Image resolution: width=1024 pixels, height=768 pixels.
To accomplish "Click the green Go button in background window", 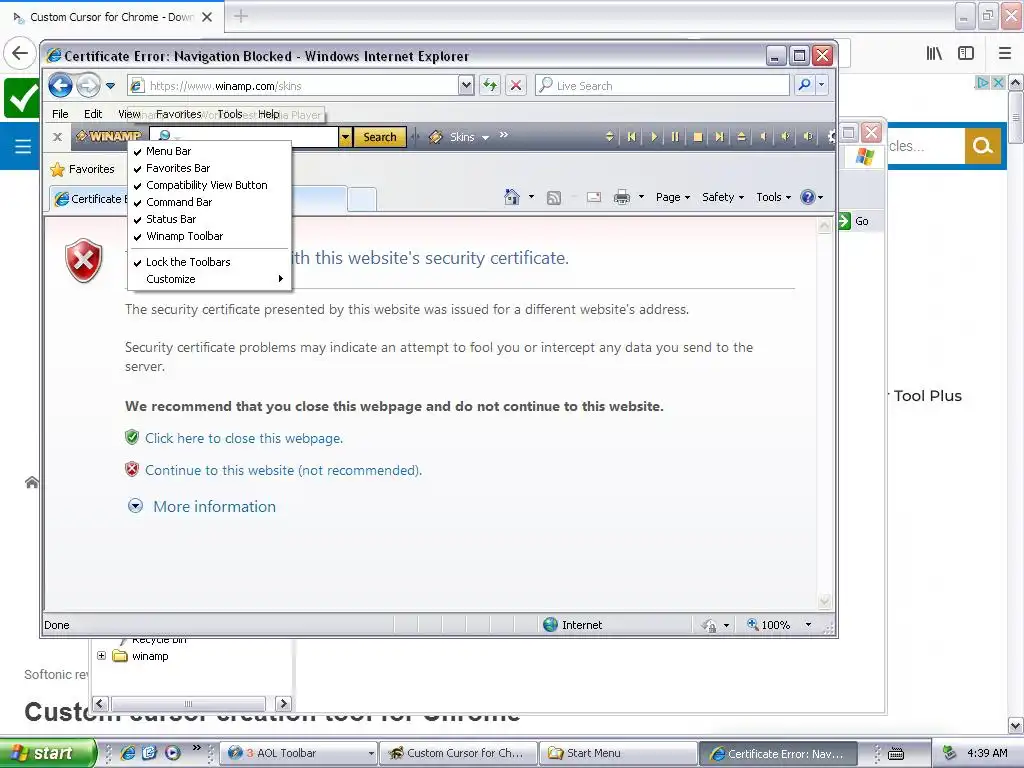I will 854,221.
